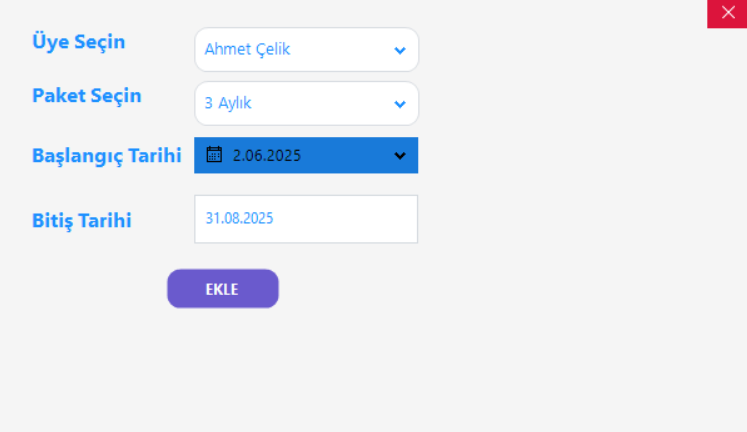
Task: Select the year 2025 in start date
Action: (x=284, y=156)
